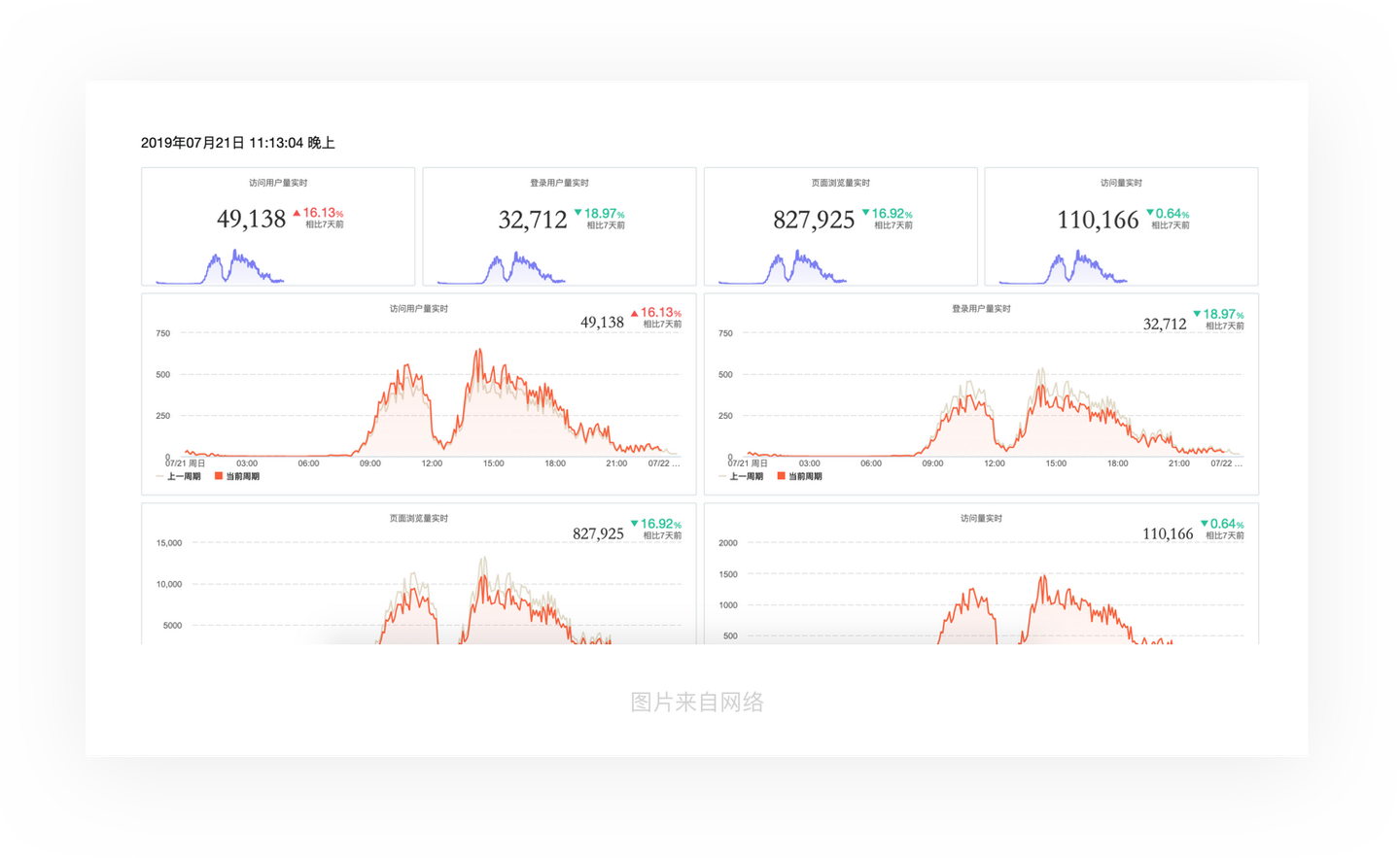The image size is (1400, 858).
Task: Click the 12:00 axis label in 访问用户量实时 chart
Action: [432, 463]
